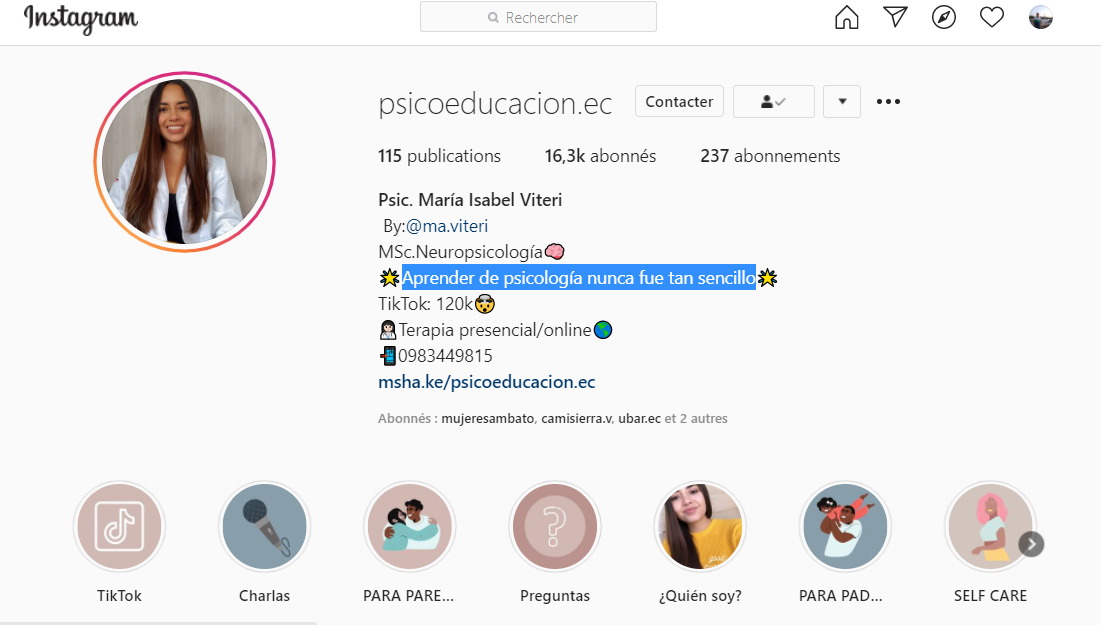The height and width of the screenshot is (625, 1101).
Task: Open direct messages paper plane icon
Action: [895, 17]
